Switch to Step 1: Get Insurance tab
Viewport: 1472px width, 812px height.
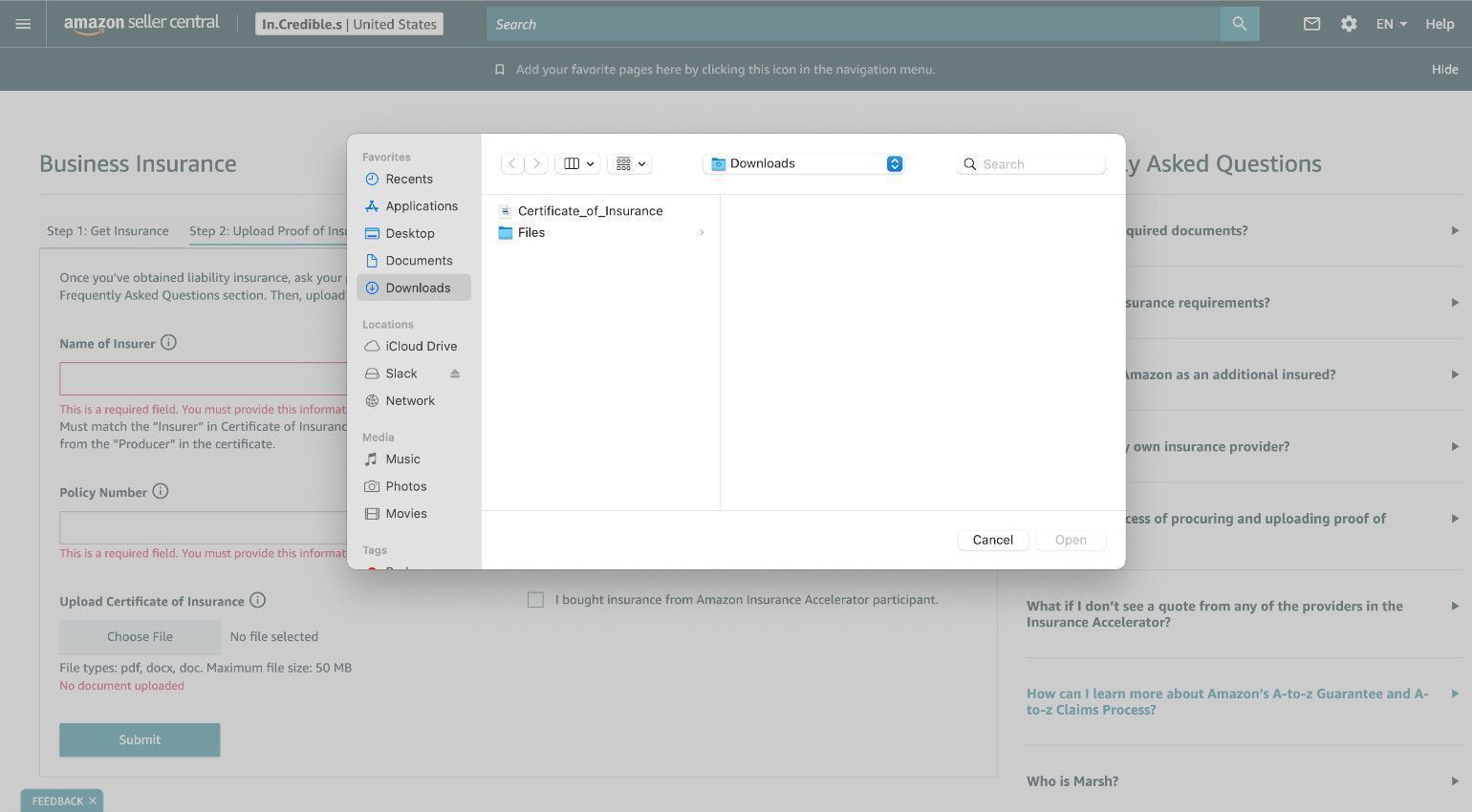pyautogui.click(x=107, y=230)
